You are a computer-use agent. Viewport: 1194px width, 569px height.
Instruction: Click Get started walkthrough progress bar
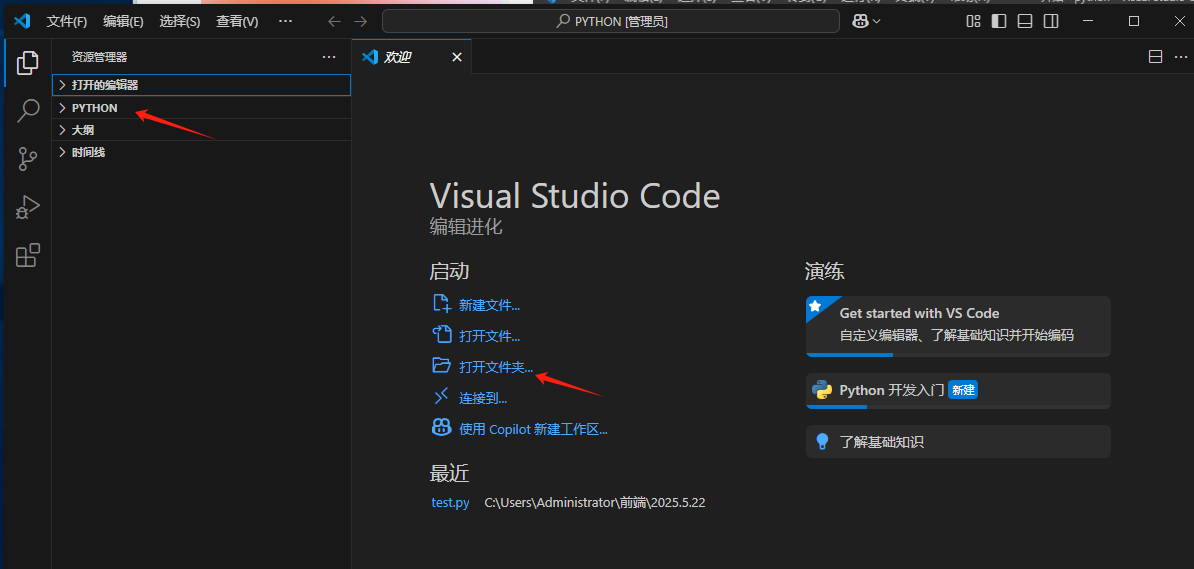click(x=958, y=354)
